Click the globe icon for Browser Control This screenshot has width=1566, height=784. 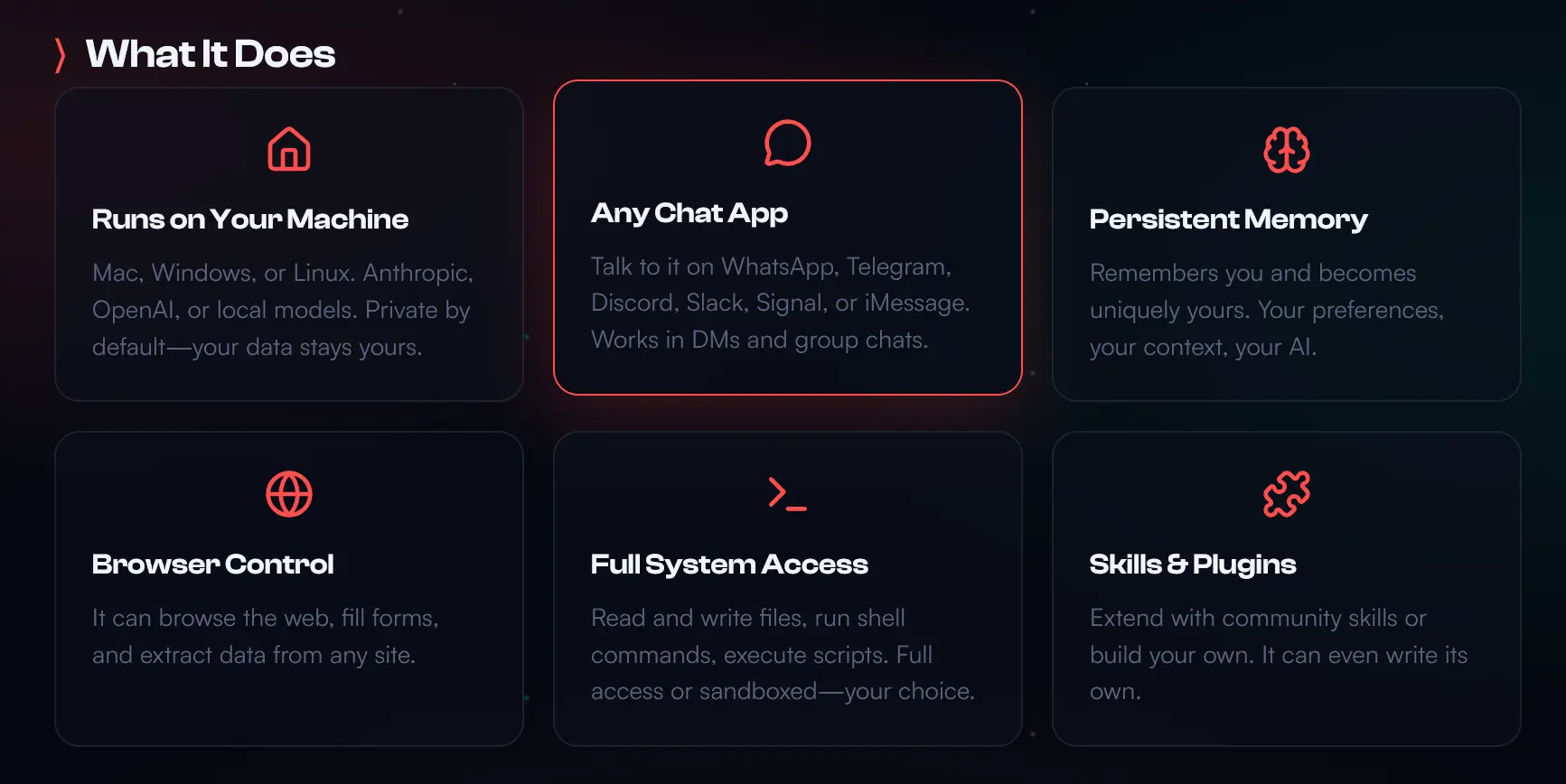pos(289,494)
